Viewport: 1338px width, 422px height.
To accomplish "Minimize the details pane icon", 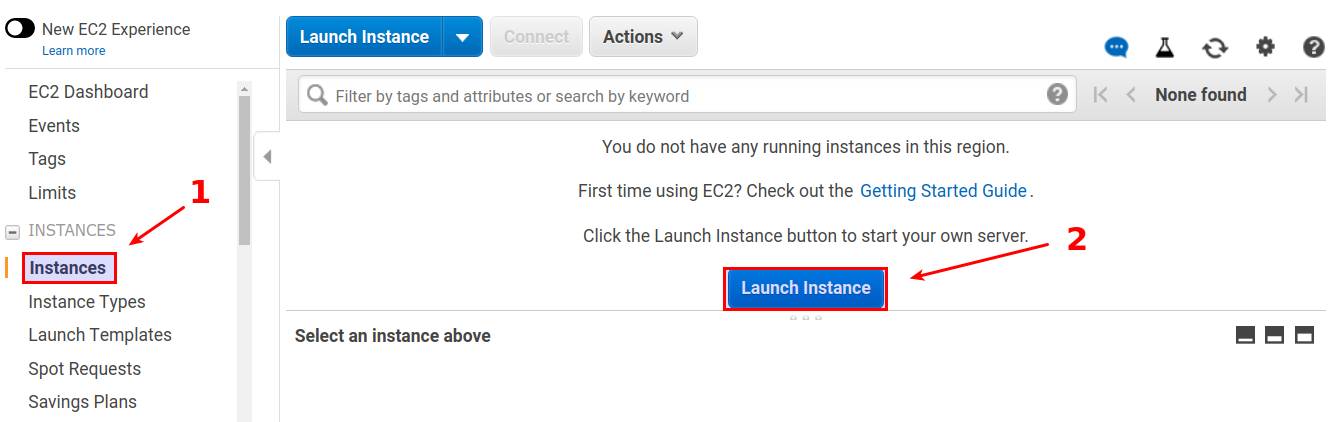I will [1245, 335].
